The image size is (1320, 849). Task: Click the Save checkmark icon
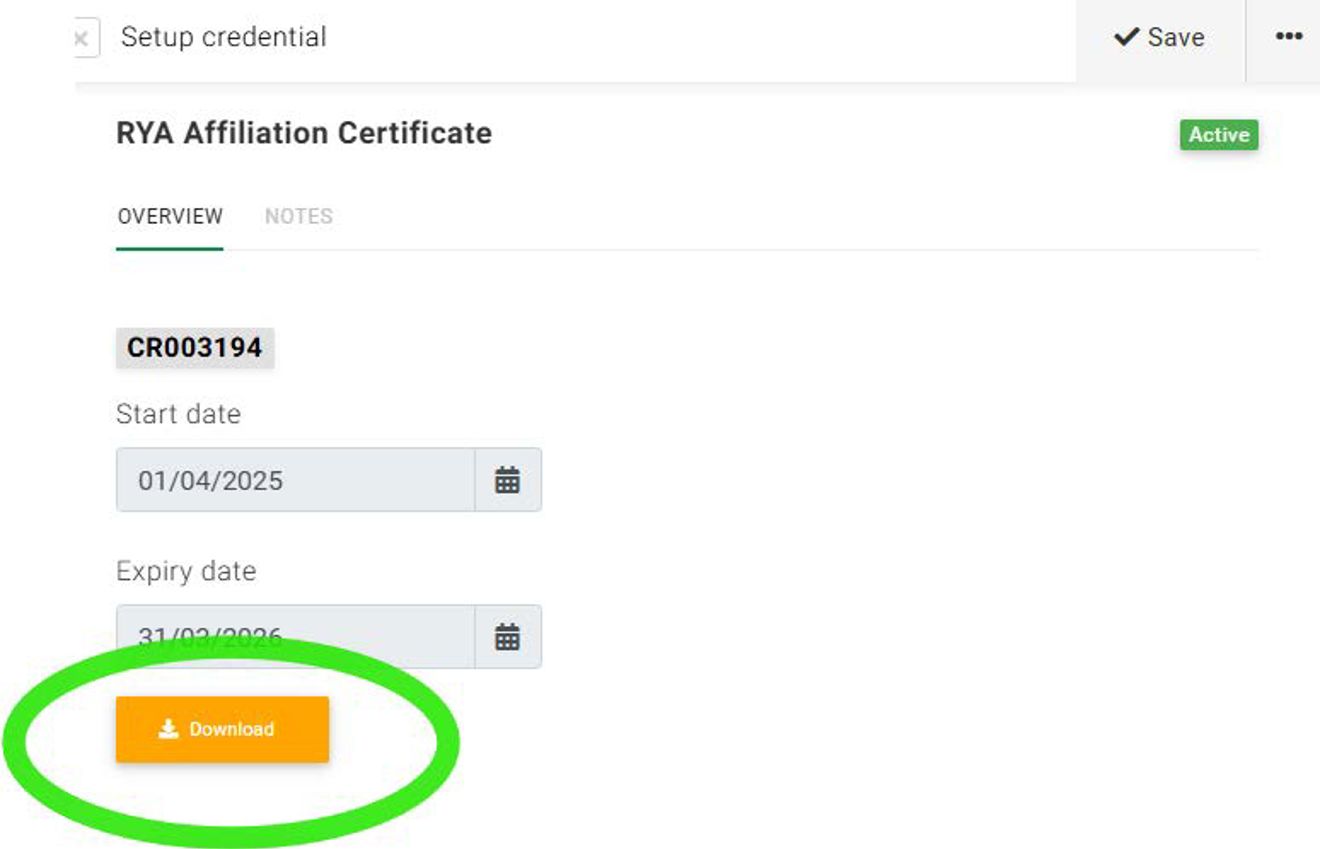[1126, 37]
